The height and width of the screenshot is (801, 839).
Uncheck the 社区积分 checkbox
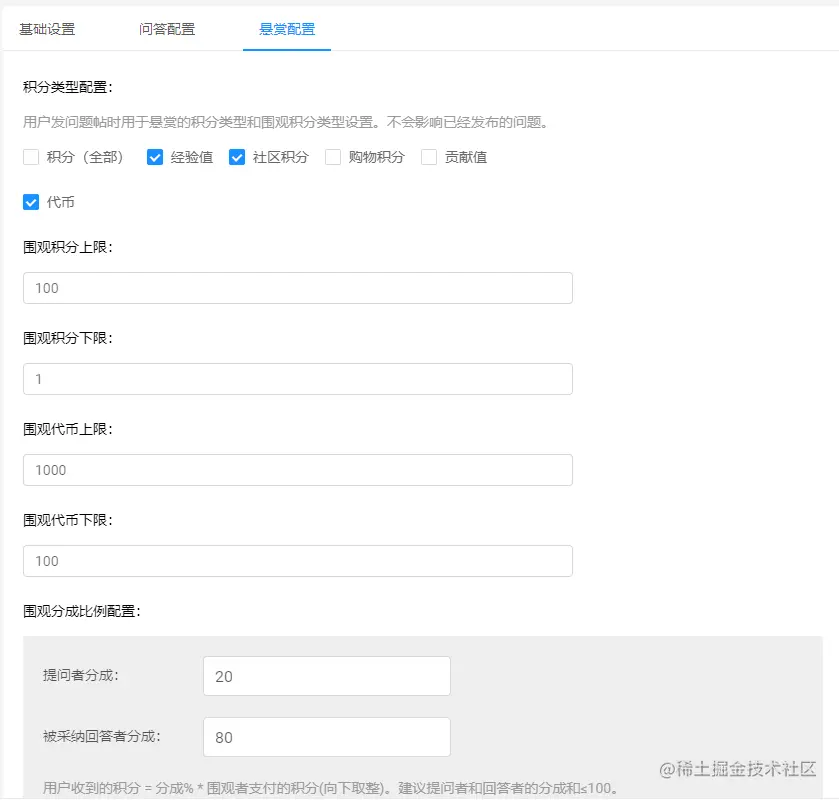[237, 157]
